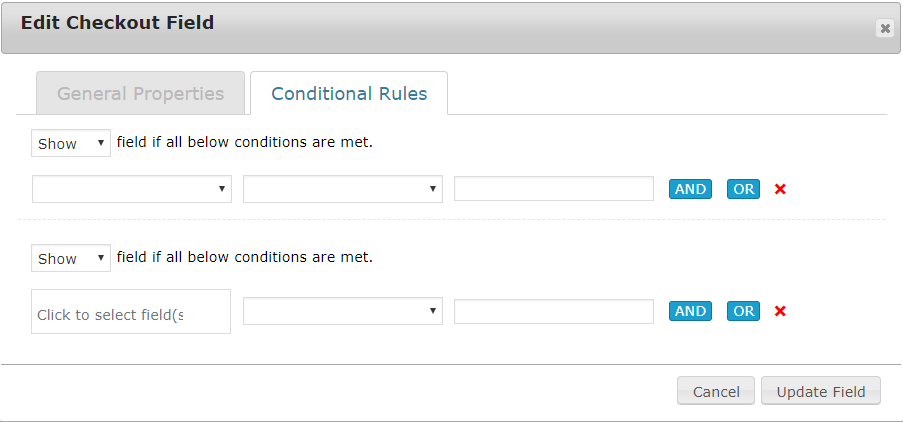Add OR condition in second rule row
This screenshot has height=422, width=903.
pos(743,311)
